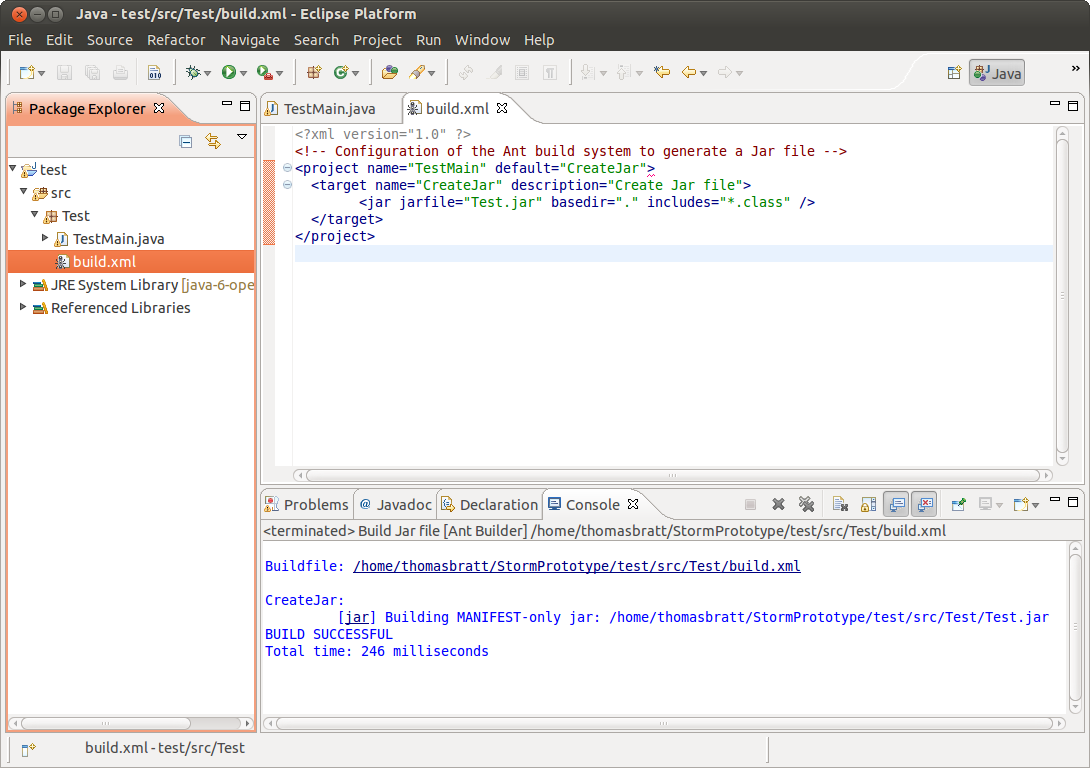Click Remove All Terminated Launches icon
Screen dimensions: 1090x768
click(x=806, y=505)
